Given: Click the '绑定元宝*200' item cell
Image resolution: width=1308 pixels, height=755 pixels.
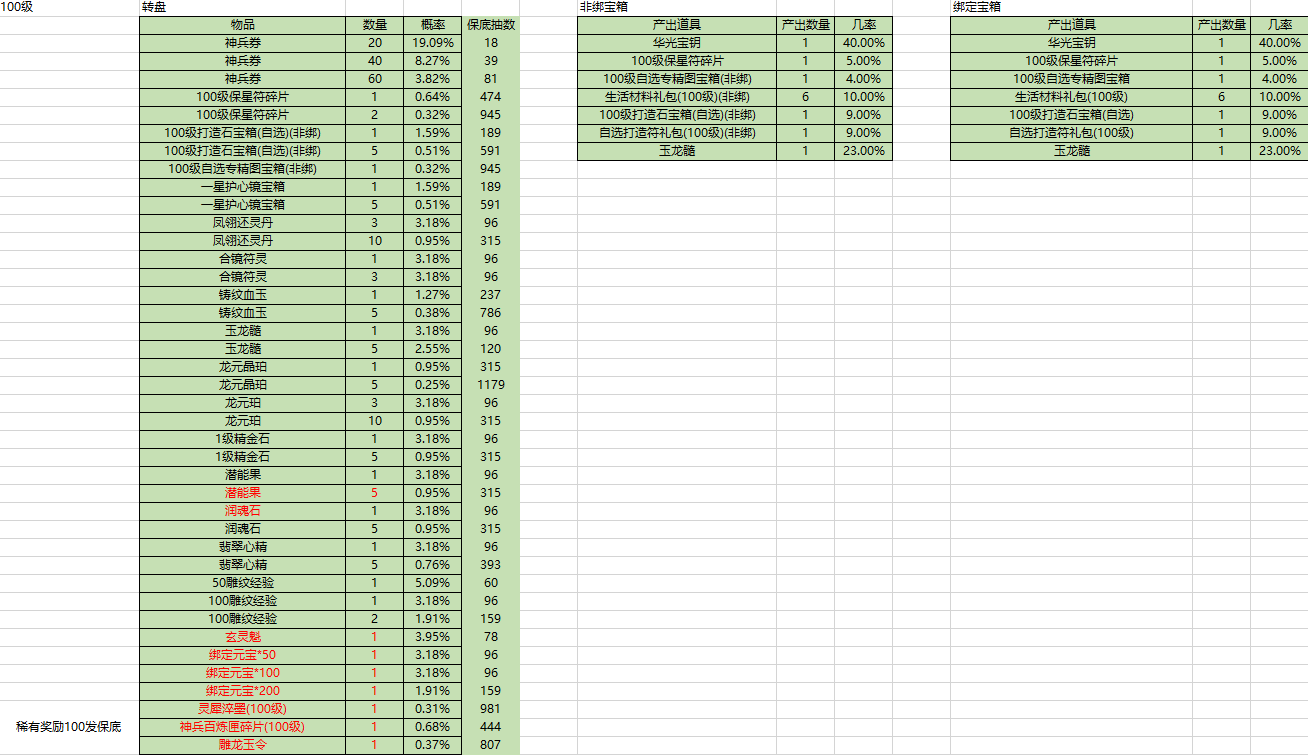Looking at the screenshot, I should coord(242,691).
